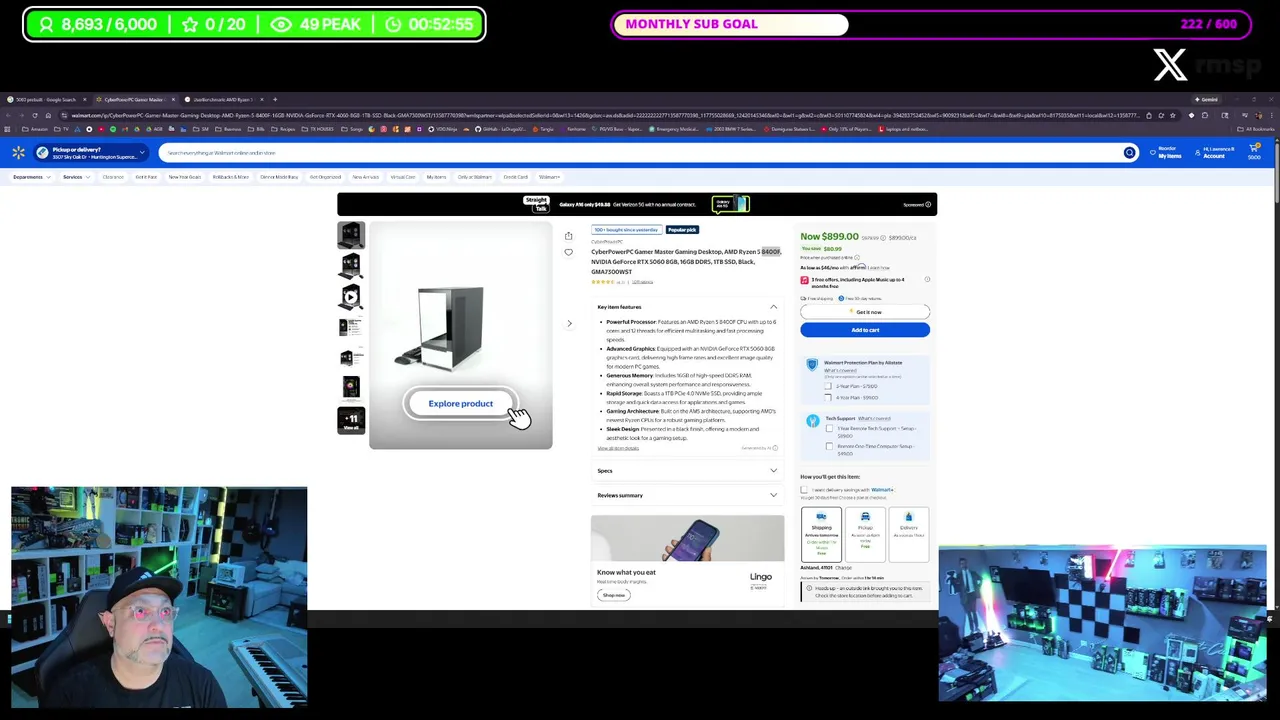
Task: Click the browser extensions puzzle icon
Action: (x=1204, y=115)
